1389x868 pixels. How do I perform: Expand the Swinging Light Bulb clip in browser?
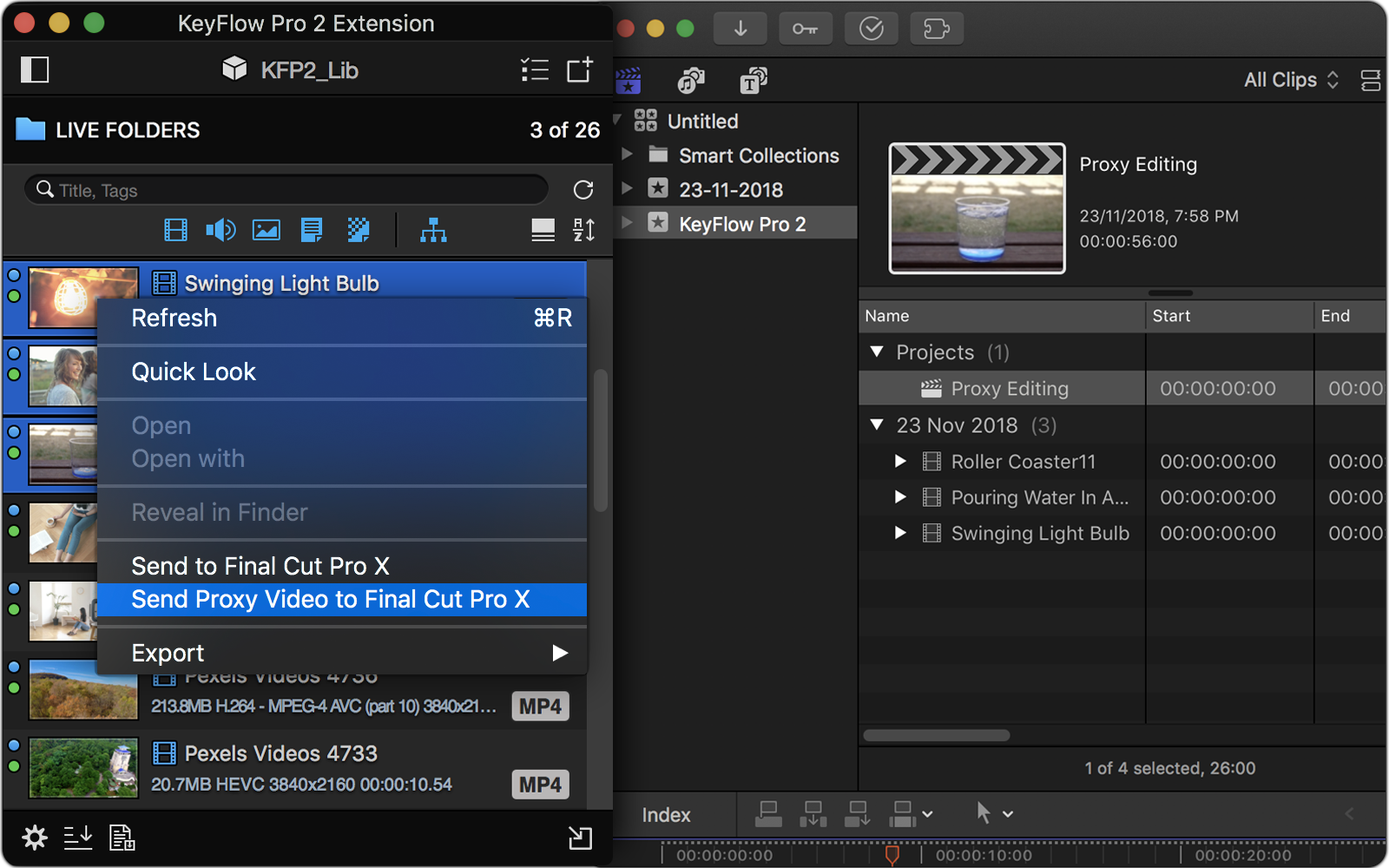pyautogui.click(x=900, y=532)
